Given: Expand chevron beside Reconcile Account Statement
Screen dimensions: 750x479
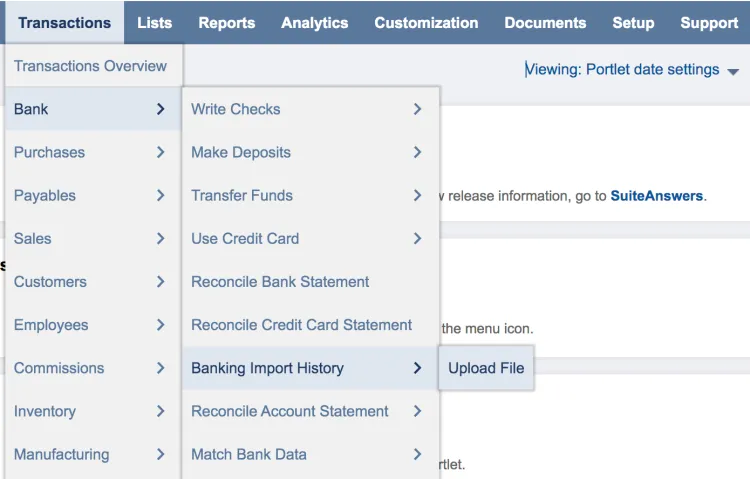Looking at the screenshot, I should click(x=418, y=411).
